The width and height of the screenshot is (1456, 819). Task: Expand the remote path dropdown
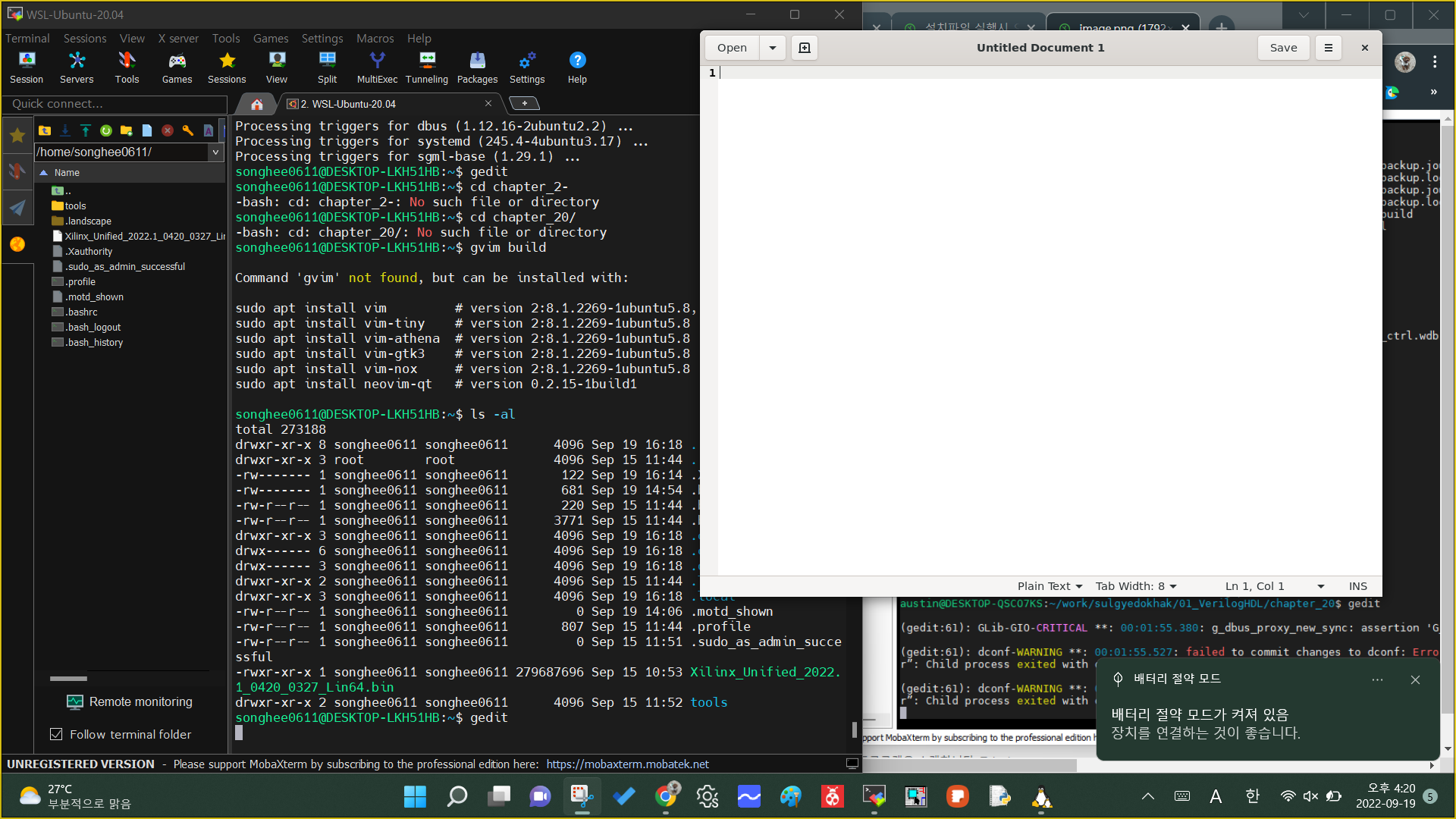(215, 152)
